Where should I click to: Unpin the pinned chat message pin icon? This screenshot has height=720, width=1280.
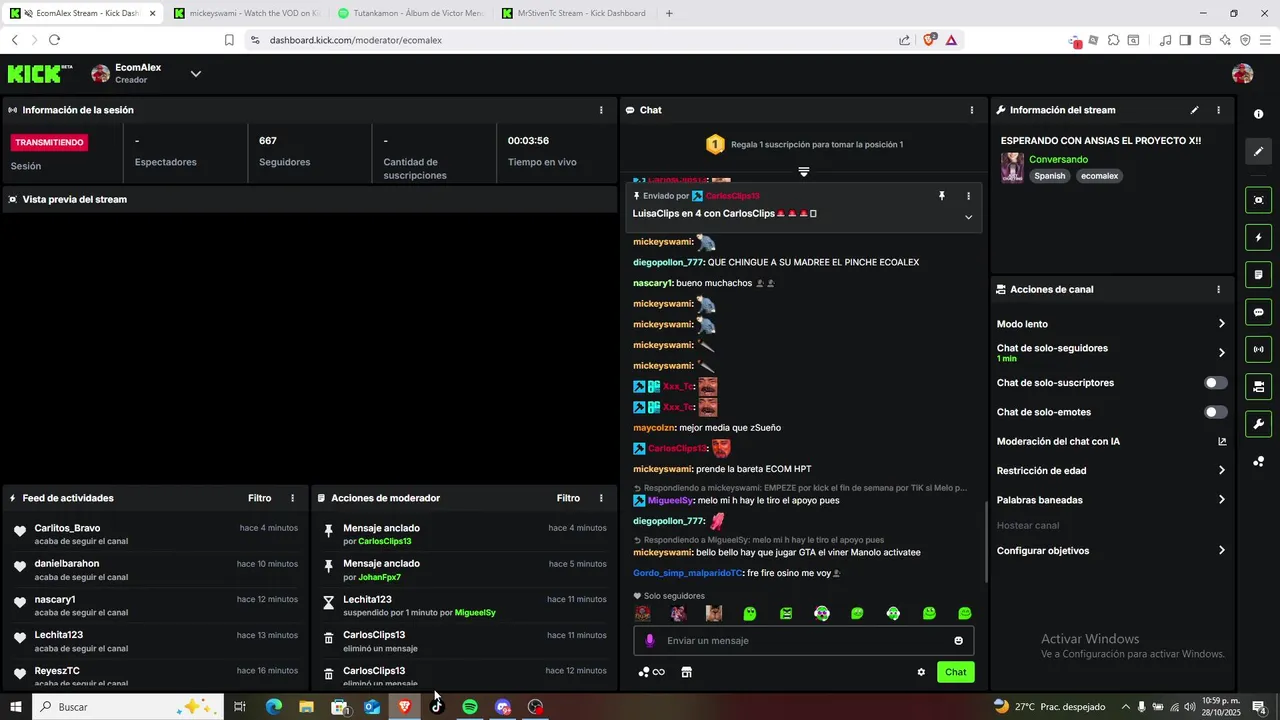[x=941, y=196]
